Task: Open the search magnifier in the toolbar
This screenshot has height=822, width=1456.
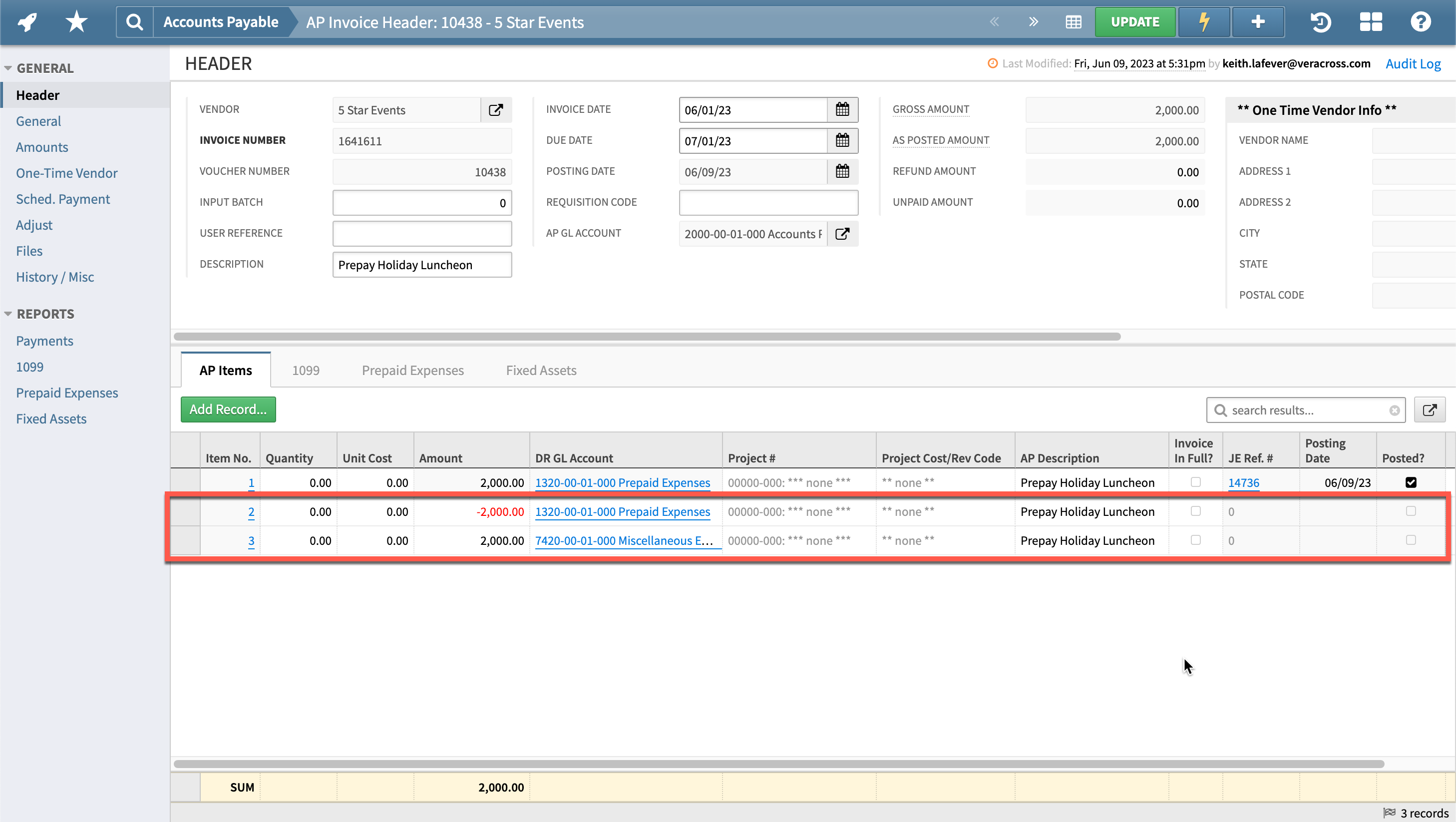Action: (134, 21)
